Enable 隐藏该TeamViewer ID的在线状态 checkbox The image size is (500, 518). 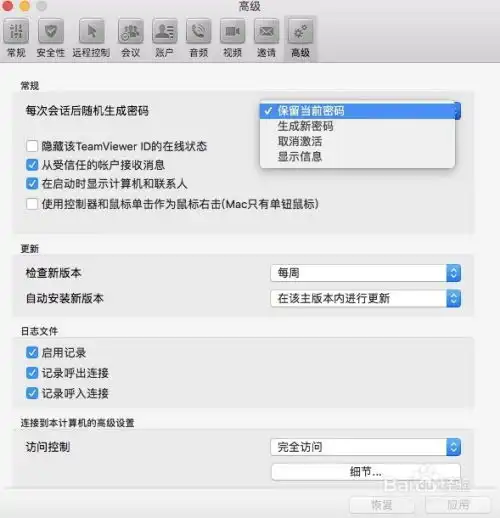32,146
